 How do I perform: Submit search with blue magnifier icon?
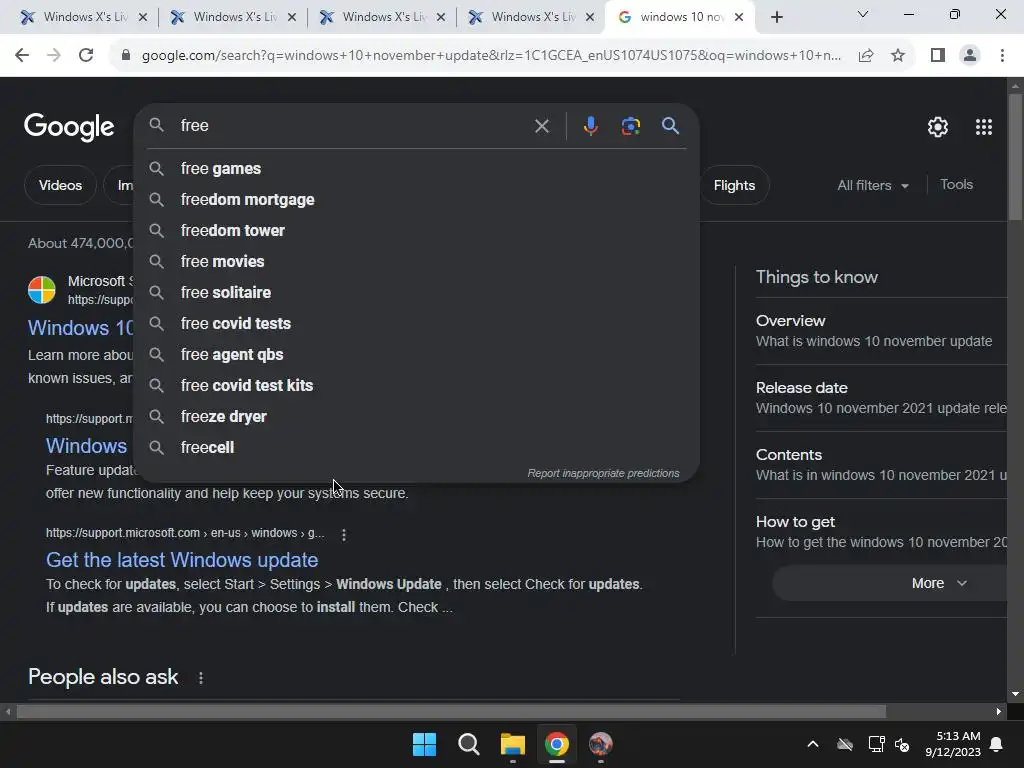[x=670, y=126]
